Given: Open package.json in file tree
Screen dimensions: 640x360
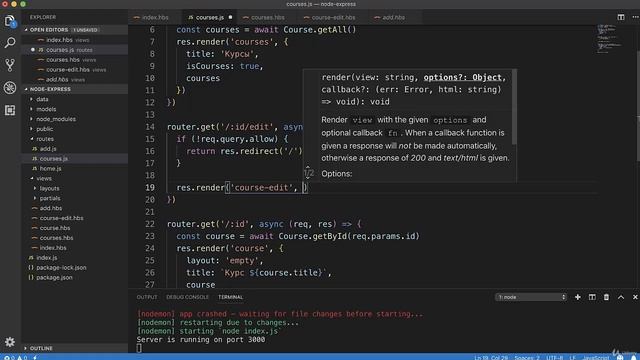Looking at the screenshot, I should pyautogui.click(x=74, y=277).
